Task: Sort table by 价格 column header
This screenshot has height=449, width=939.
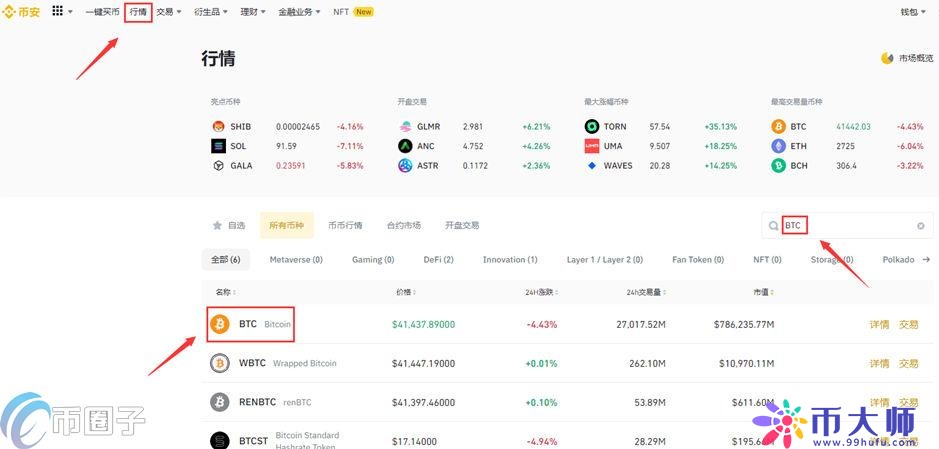Action: [403, 292]
